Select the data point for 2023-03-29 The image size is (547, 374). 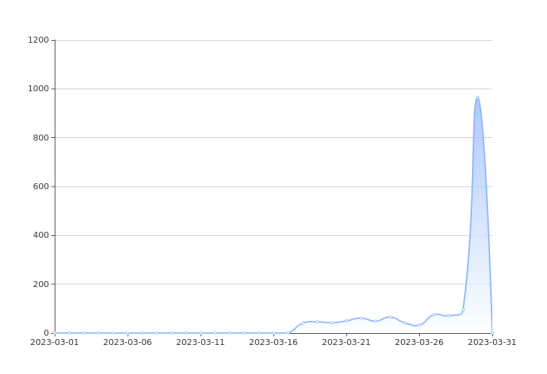pos(463,309)
